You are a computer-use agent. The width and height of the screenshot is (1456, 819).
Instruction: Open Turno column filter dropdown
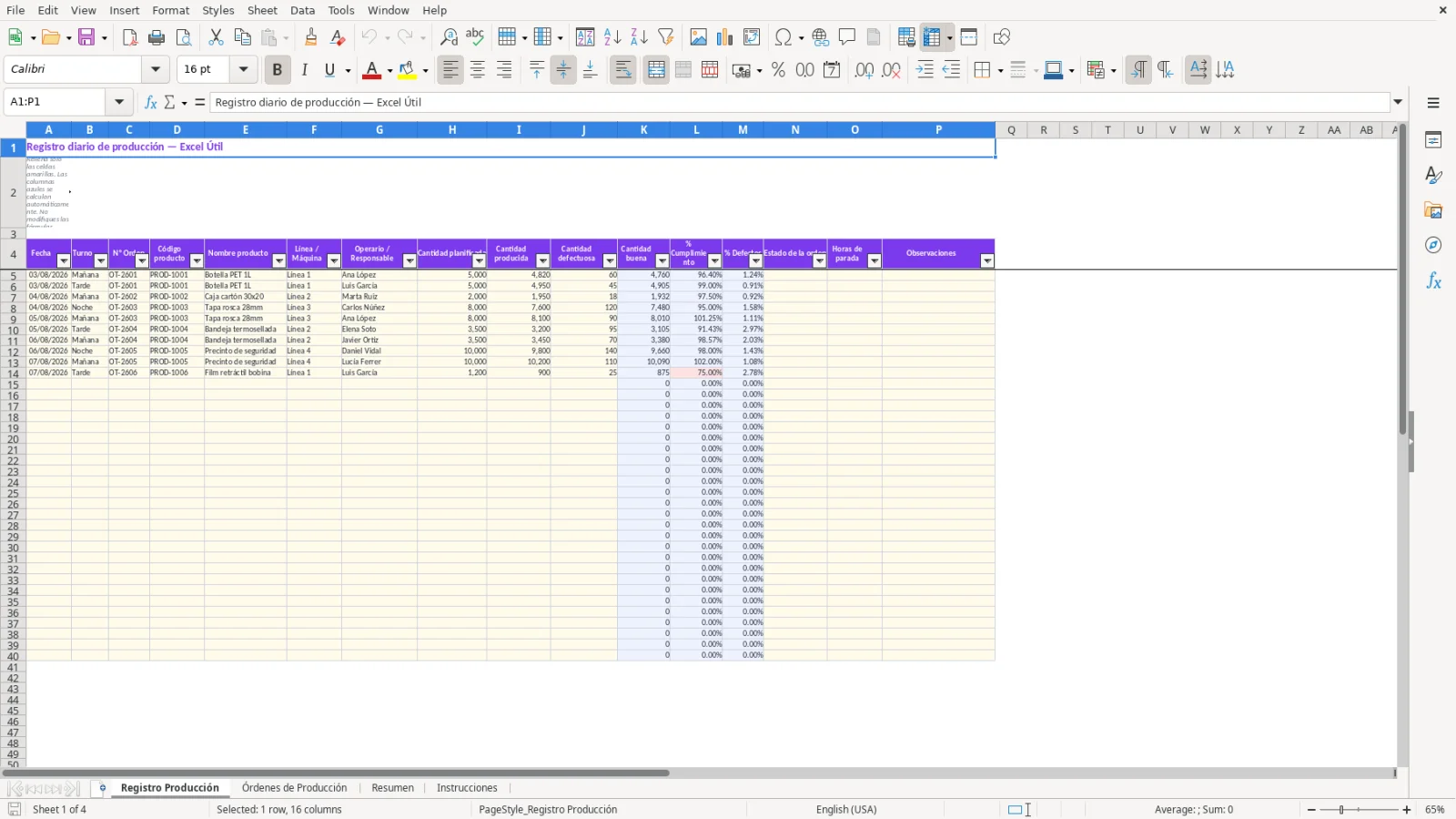coord(101,261)
